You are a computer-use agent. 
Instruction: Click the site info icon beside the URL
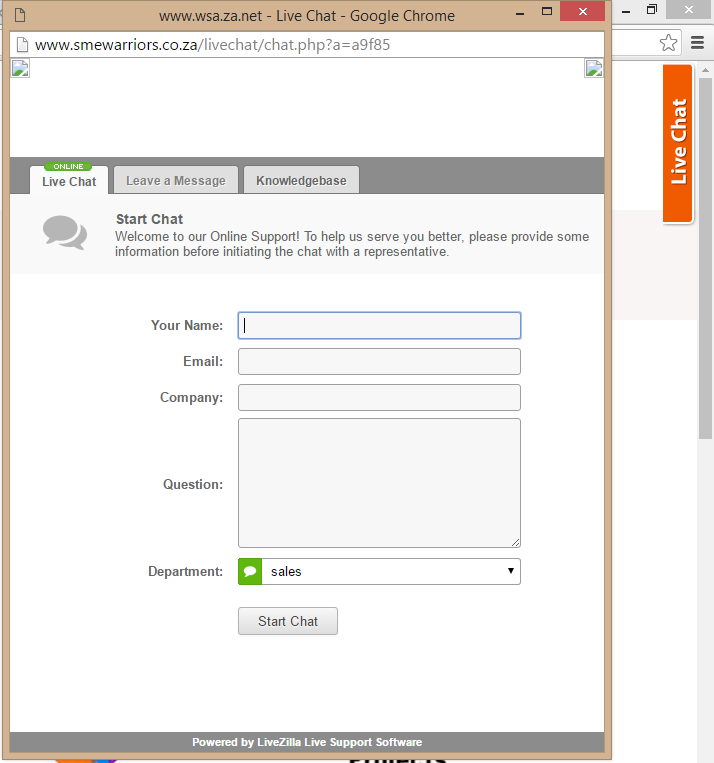click(x=21, y=45)
